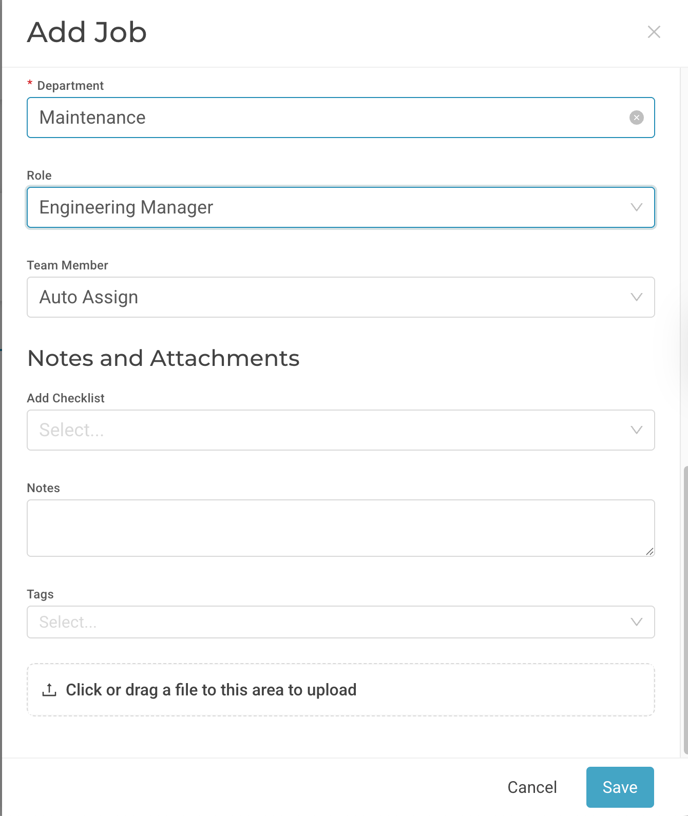
Task: Close the Add Job dialog
Action: [x=654, y=32]
